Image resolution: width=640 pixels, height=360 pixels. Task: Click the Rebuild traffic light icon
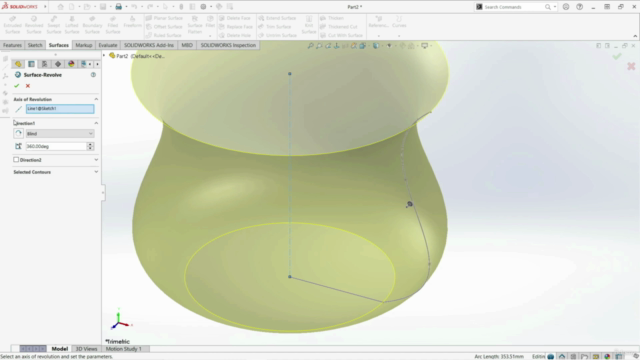[x=181, y=7]
